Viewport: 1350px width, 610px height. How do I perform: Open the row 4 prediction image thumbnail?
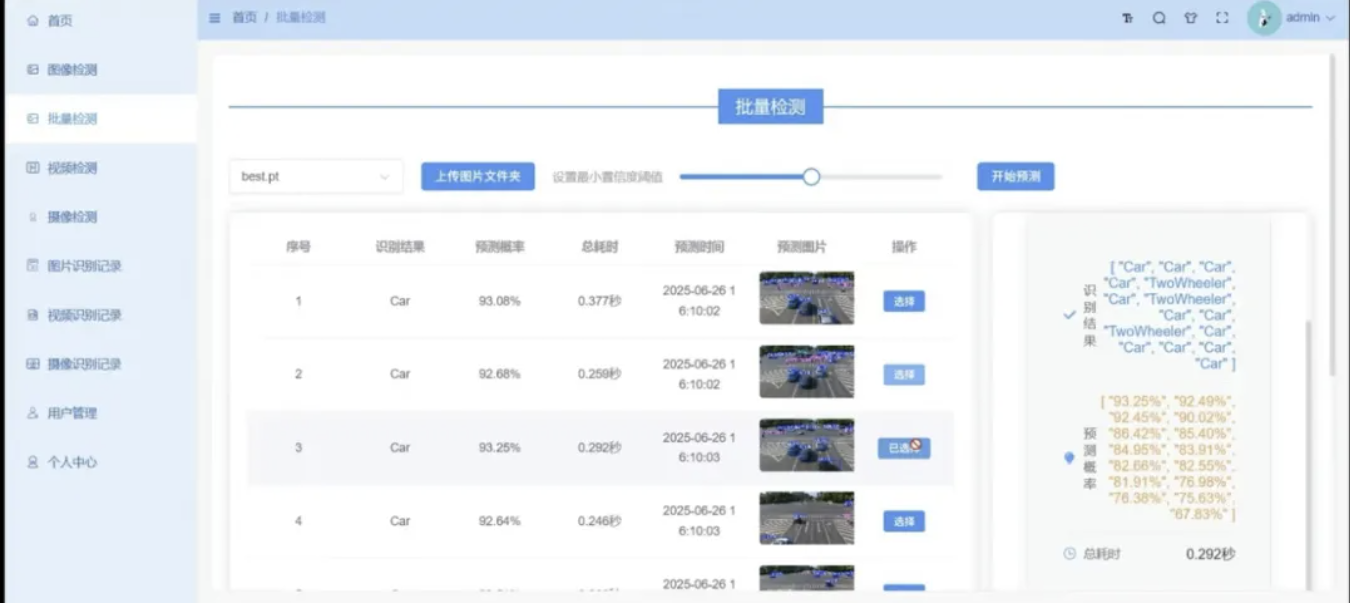806,518
